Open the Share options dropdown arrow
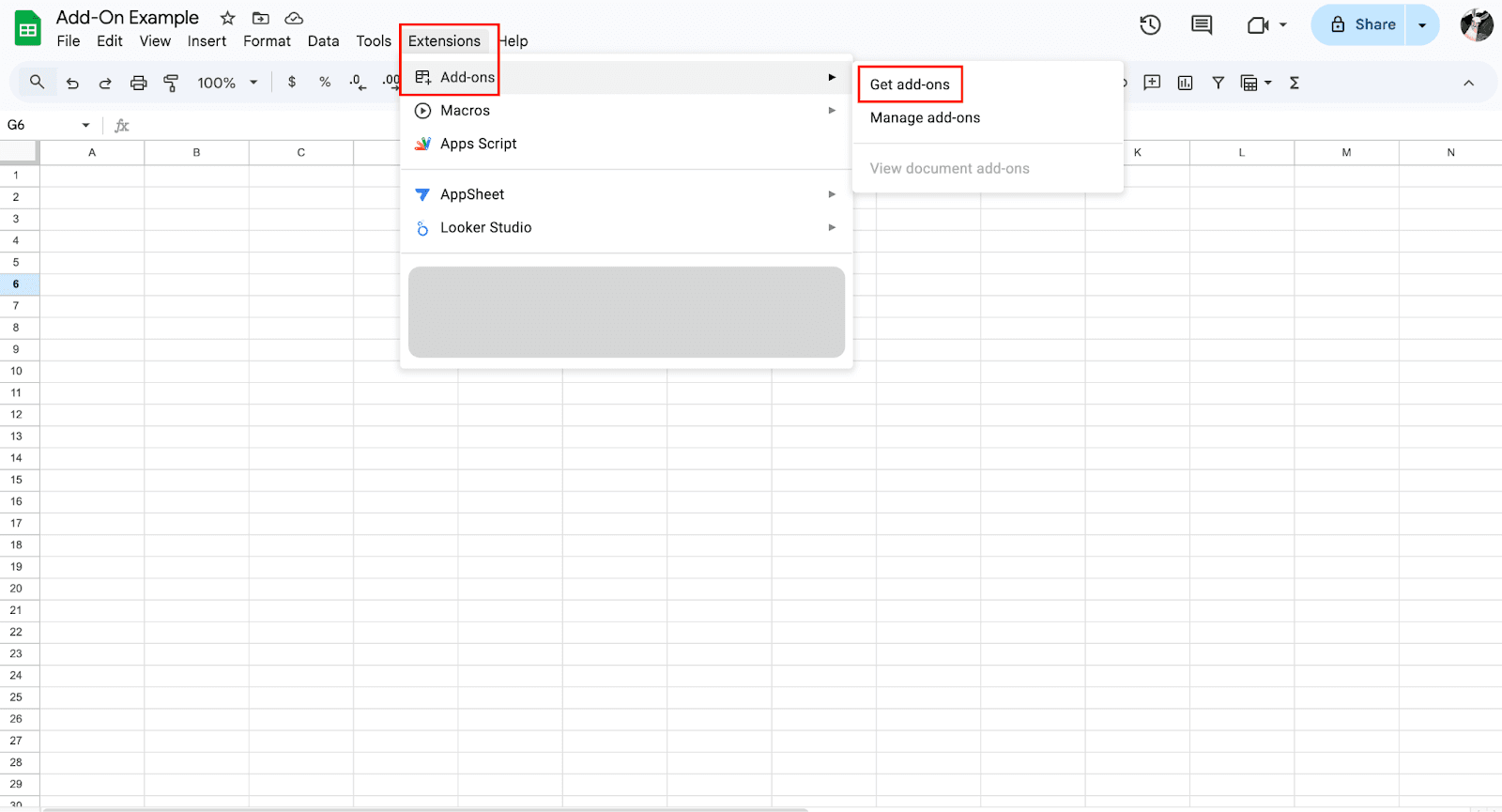The height and width of the screenshot is (812, 1502). point(1422,25)
